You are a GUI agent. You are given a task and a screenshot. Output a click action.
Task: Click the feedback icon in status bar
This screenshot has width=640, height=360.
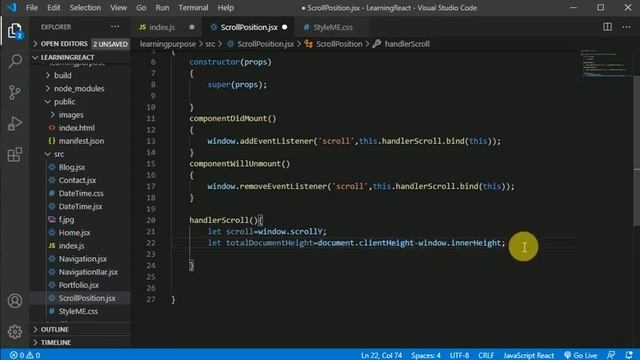611,355
